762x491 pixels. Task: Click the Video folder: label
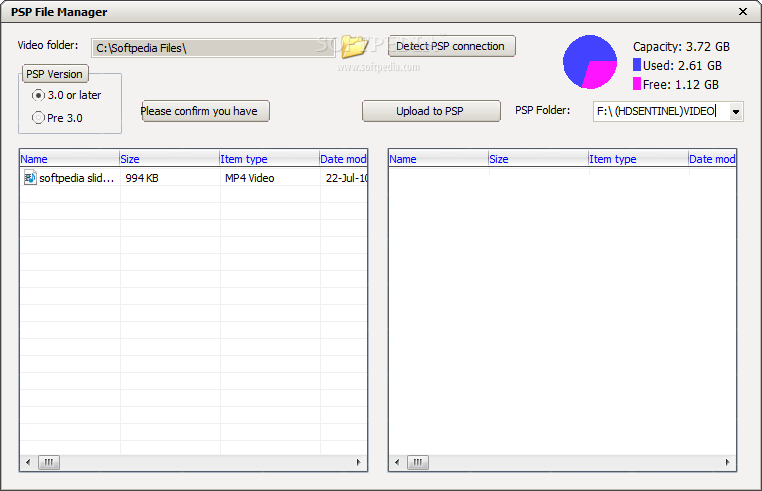pyautogui.click(x=48, y=45)
